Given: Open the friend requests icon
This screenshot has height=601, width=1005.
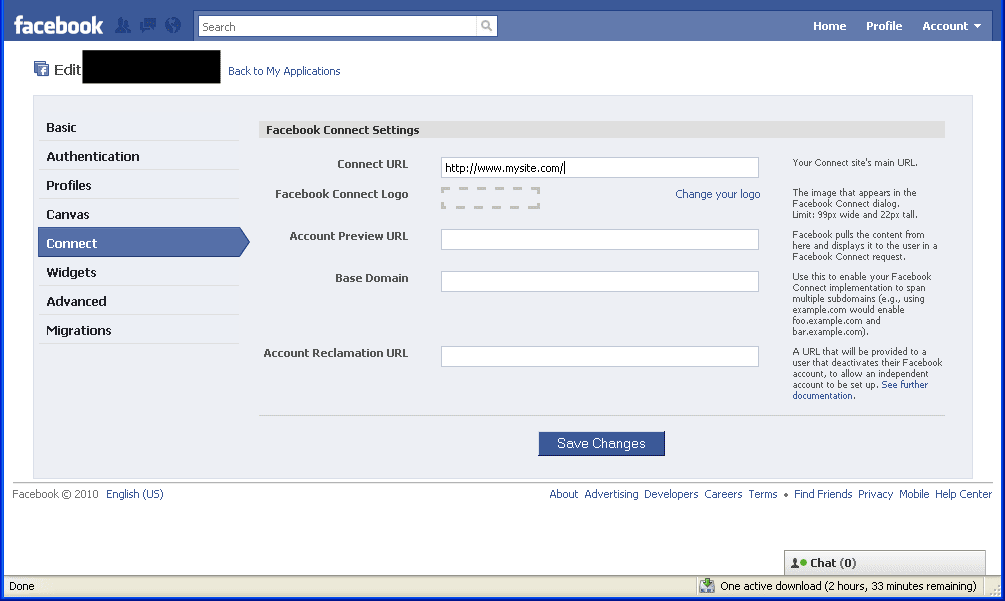Looking at the screenshot, I should click(x=123, y=26).
